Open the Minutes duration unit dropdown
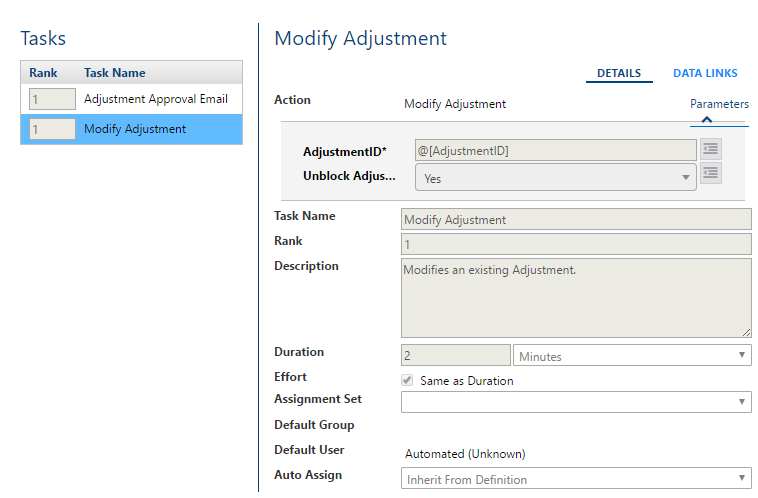 tap(631, 356)
